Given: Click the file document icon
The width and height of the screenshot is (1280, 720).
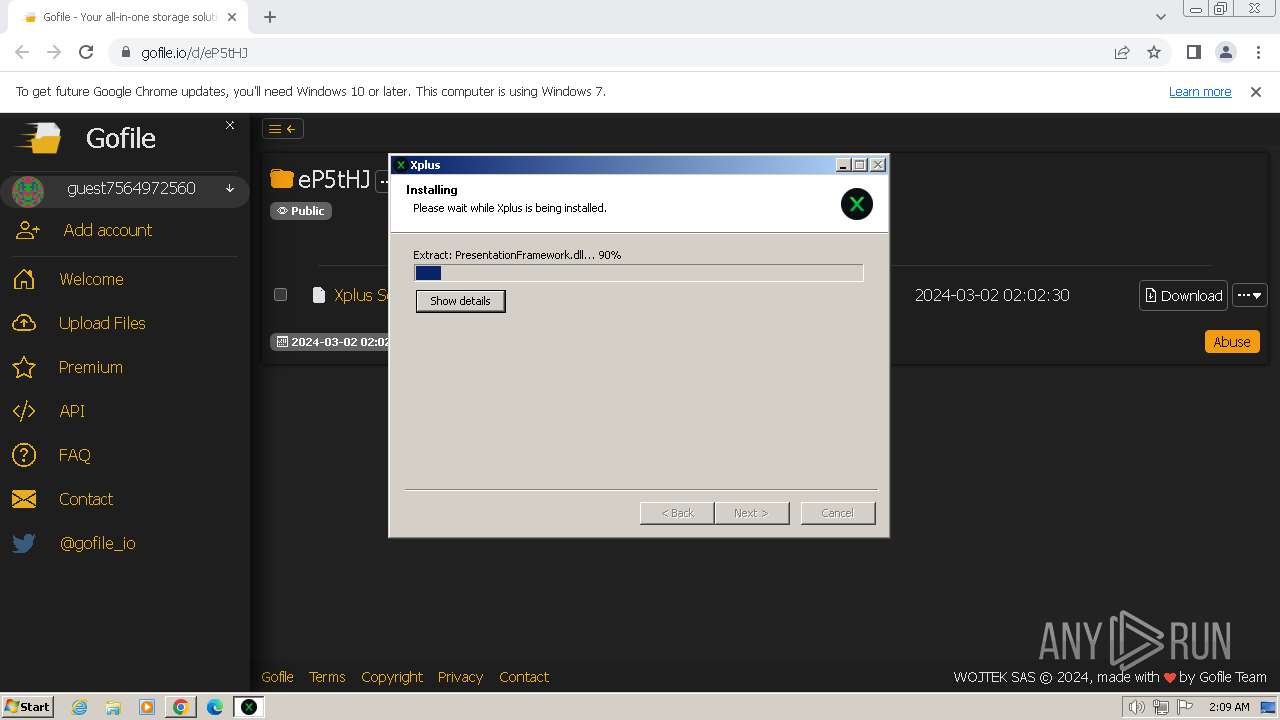Looking at the screenshot, I should tap(319, 295).
